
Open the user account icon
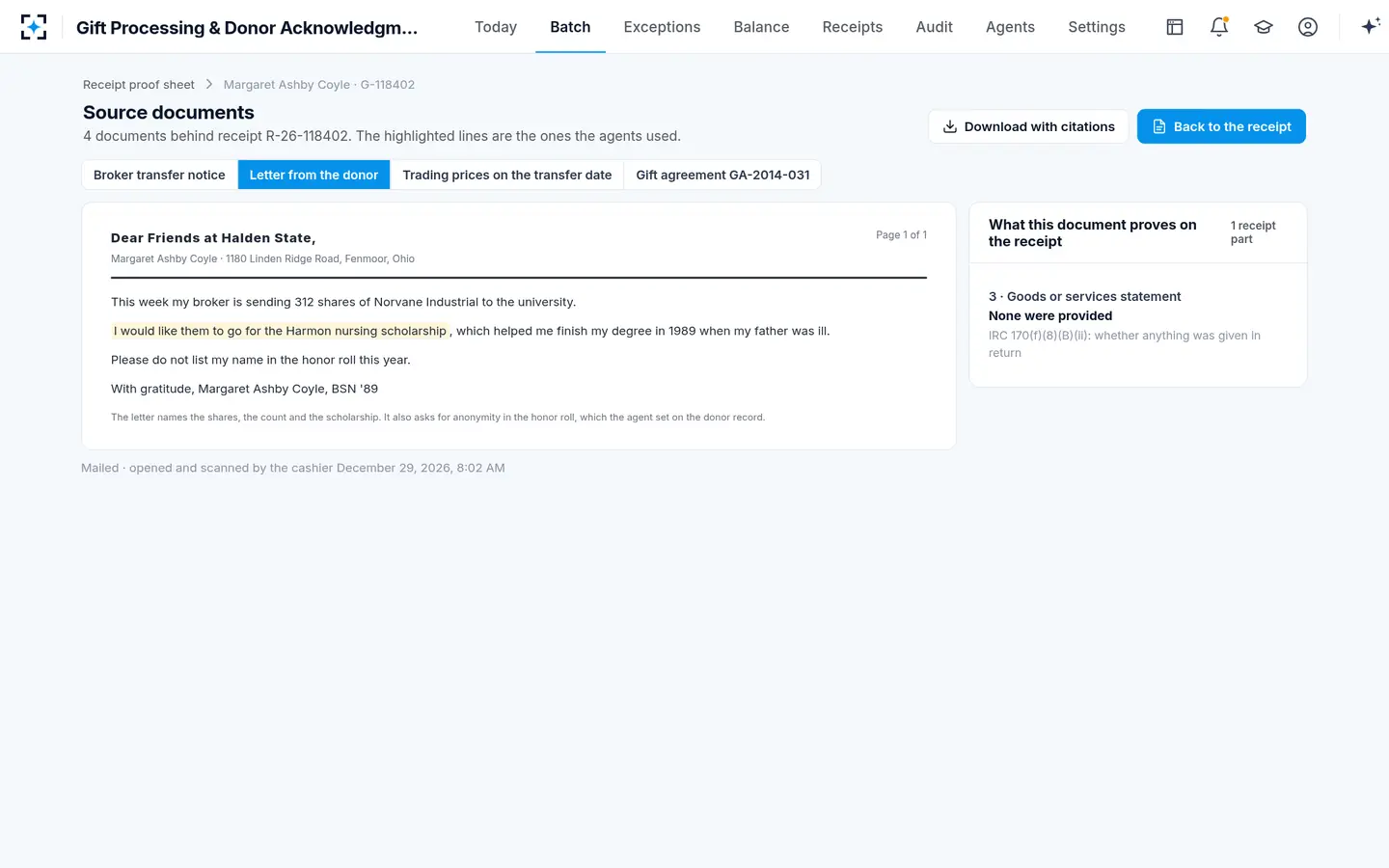pyautogui.click(x=1308, y=27)
